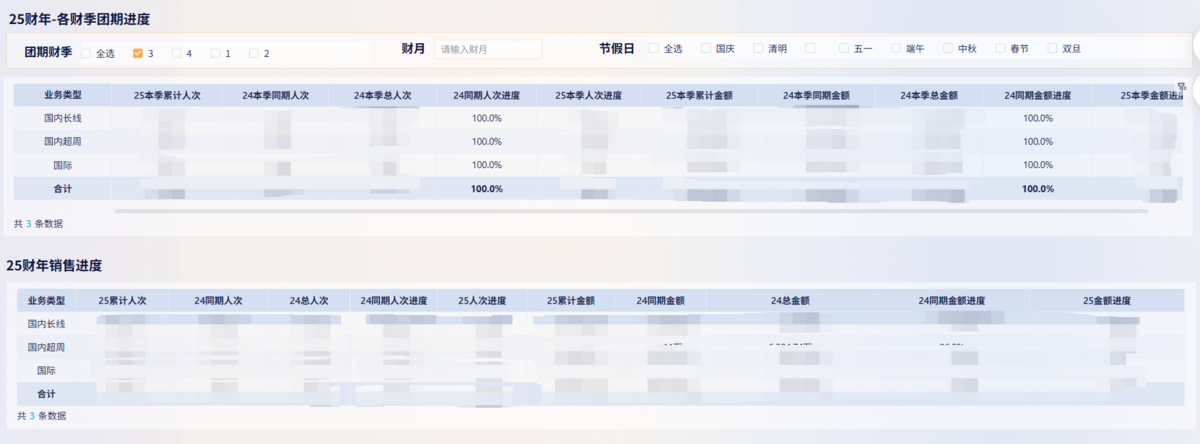Check the 端午 holiday option
This screenshot has height=444, width=1200.
896,48
